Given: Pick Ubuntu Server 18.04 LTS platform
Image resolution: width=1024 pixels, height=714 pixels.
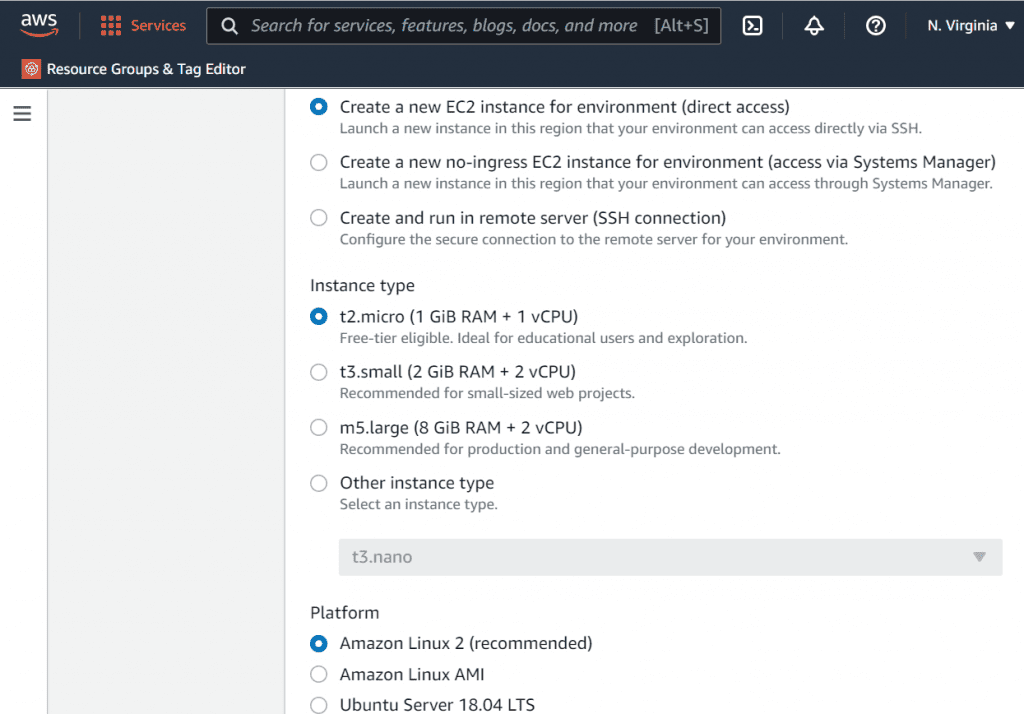Looking at the screenshot, I should tap(319, 705).
